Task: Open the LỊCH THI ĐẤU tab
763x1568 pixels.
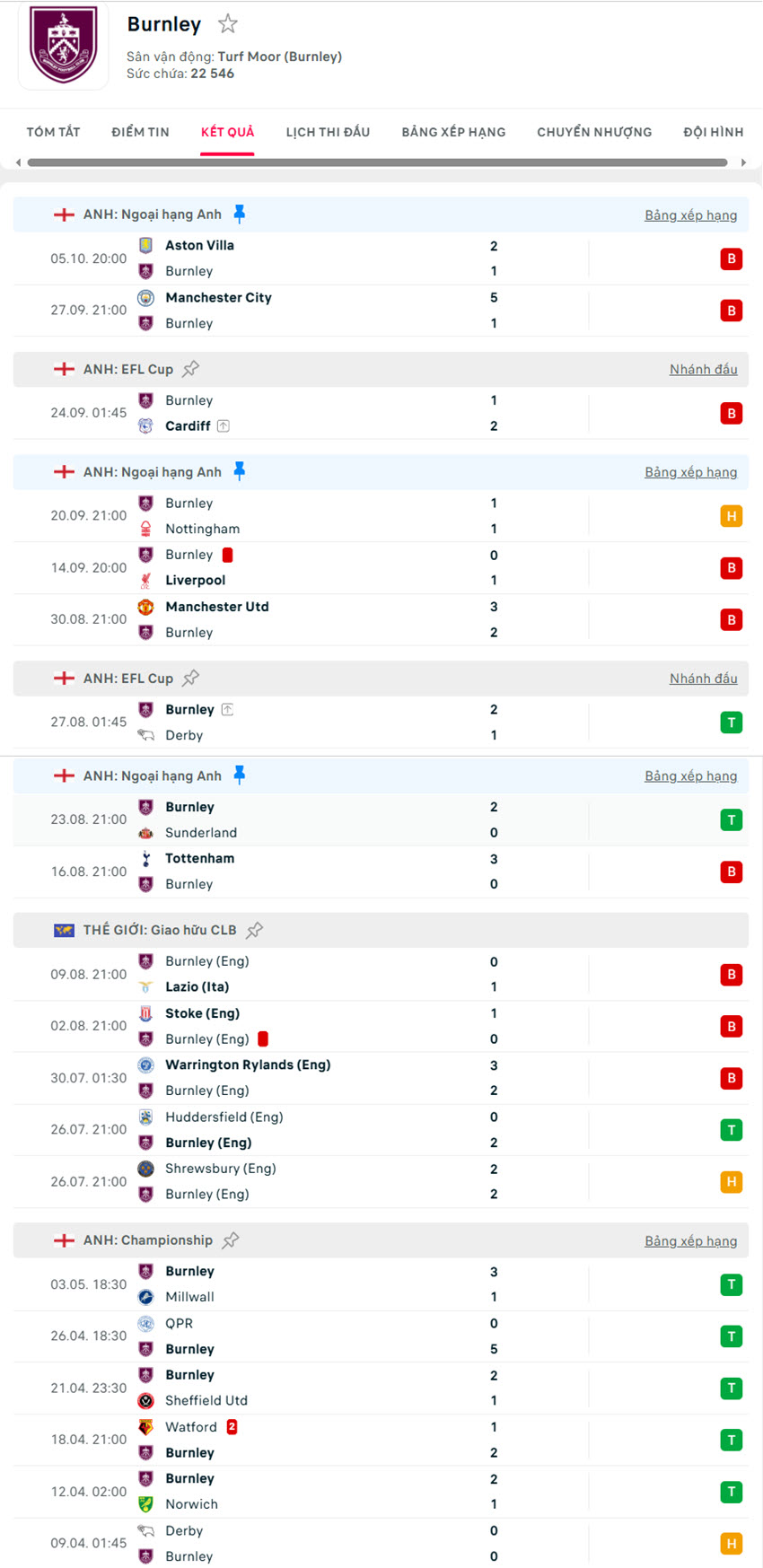Action: (x=328, y=132)
